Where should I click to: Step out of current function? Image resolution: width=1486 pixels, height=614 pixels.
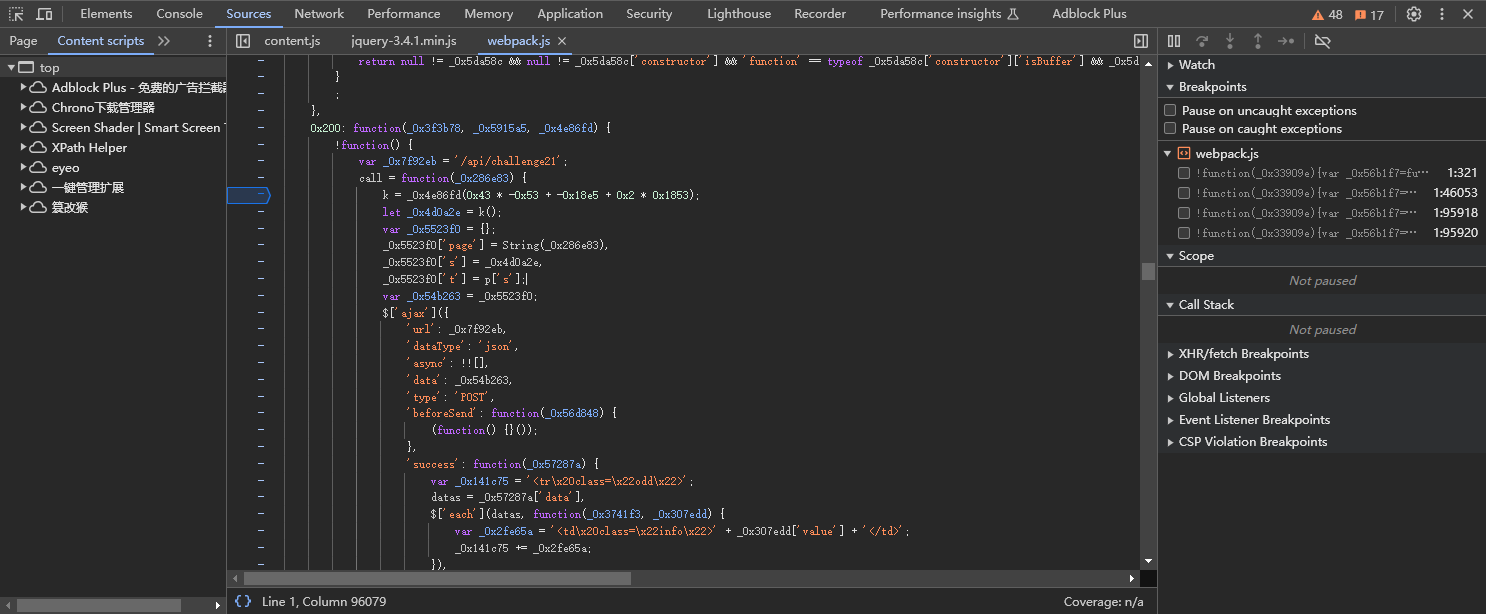tap(1258, 41)
